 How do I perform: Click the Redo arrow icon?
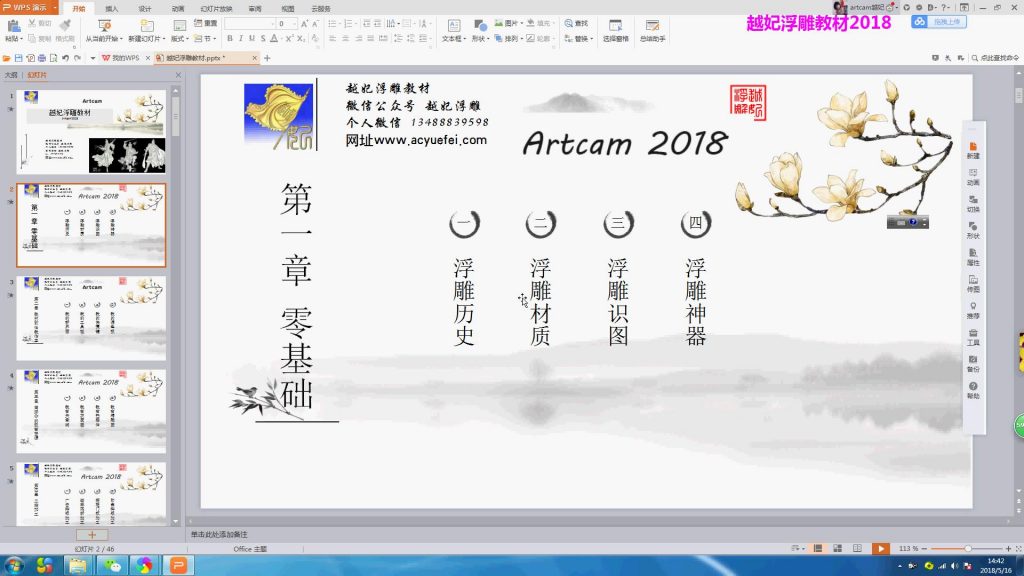point(77,58)
